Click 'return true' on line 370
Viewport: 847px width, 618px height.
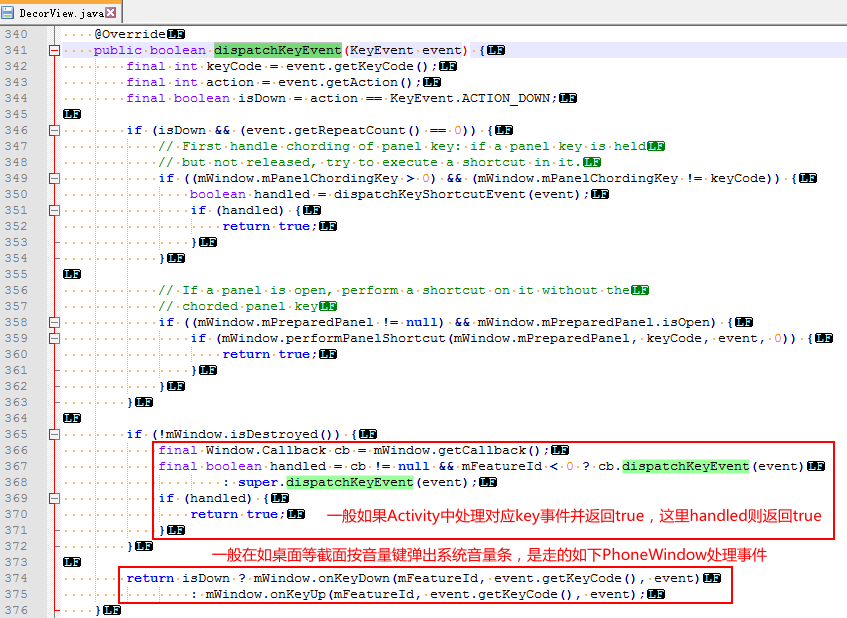(x=234, y=514)
